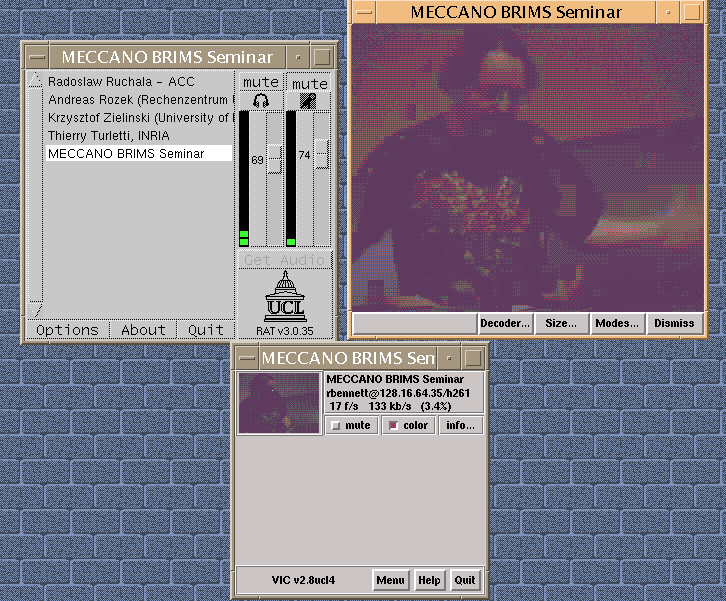
Task: Click the headphone output level meter
Action: point(244,178)
